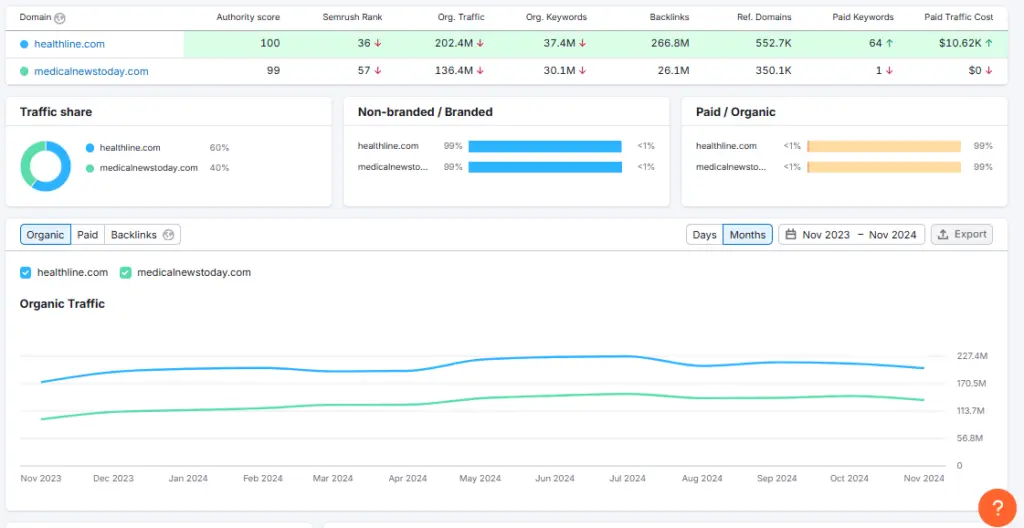Click the green dot beside medicalnewstoday.com row

point(24,71)
